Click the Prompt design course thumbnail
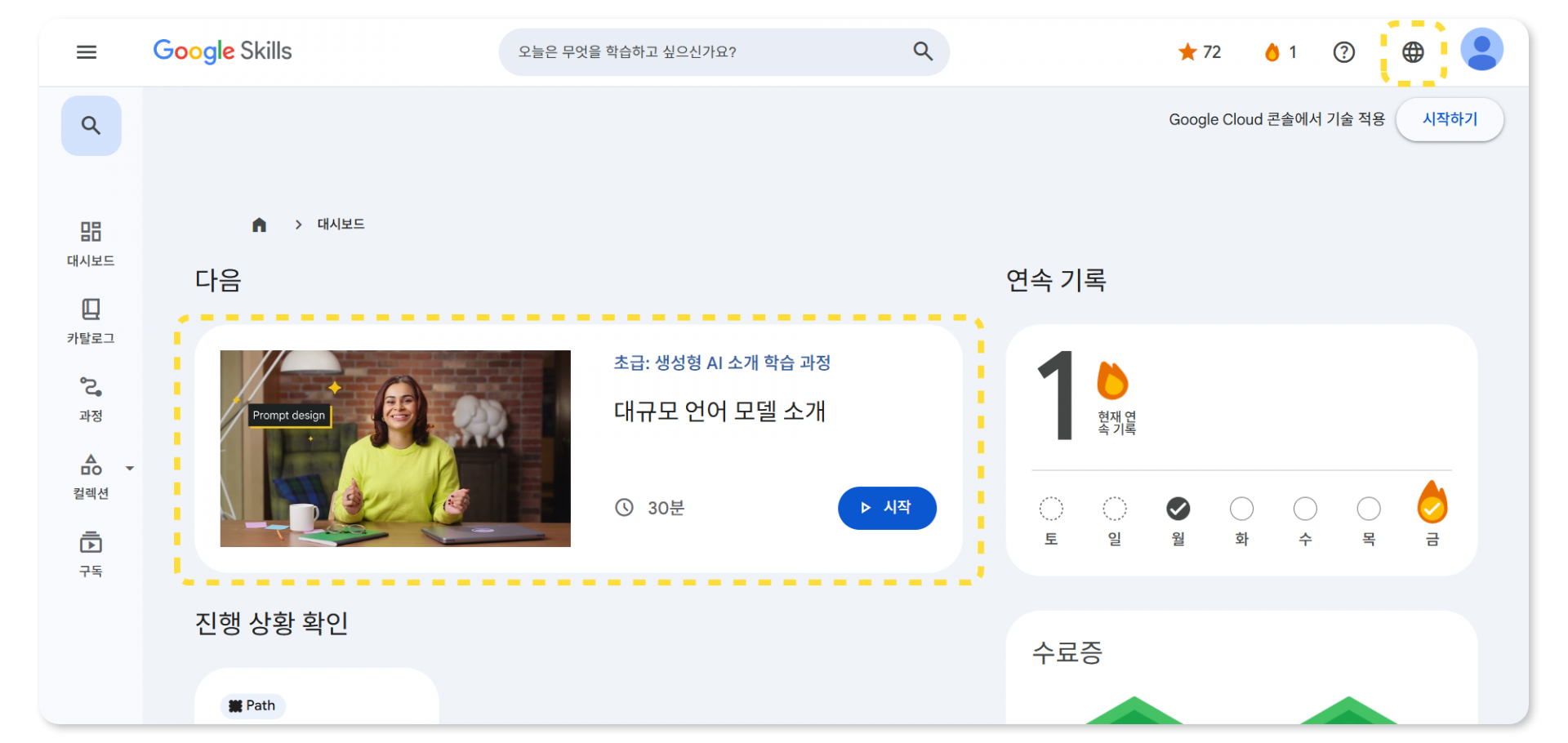 click(395, 448)
